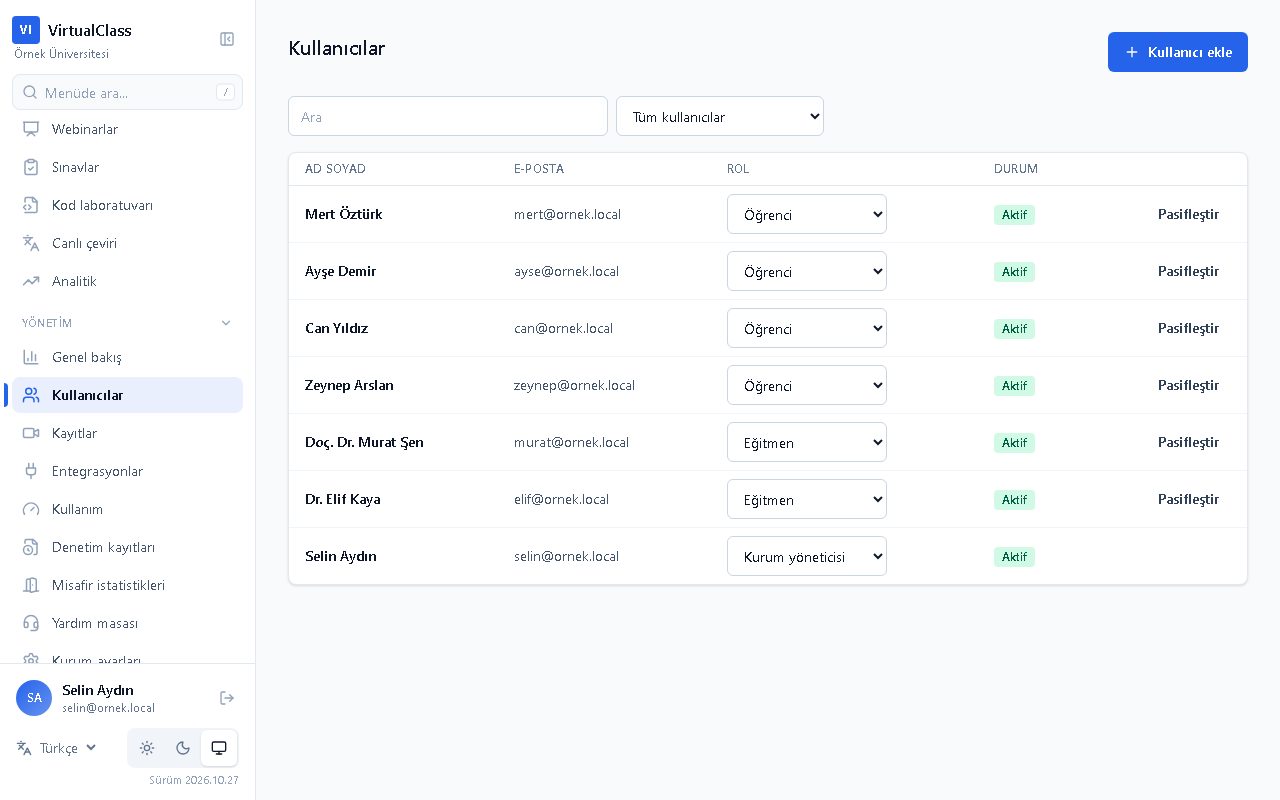
Task: Collapse the sidebar with the panel icon
Action: point(227,39)
